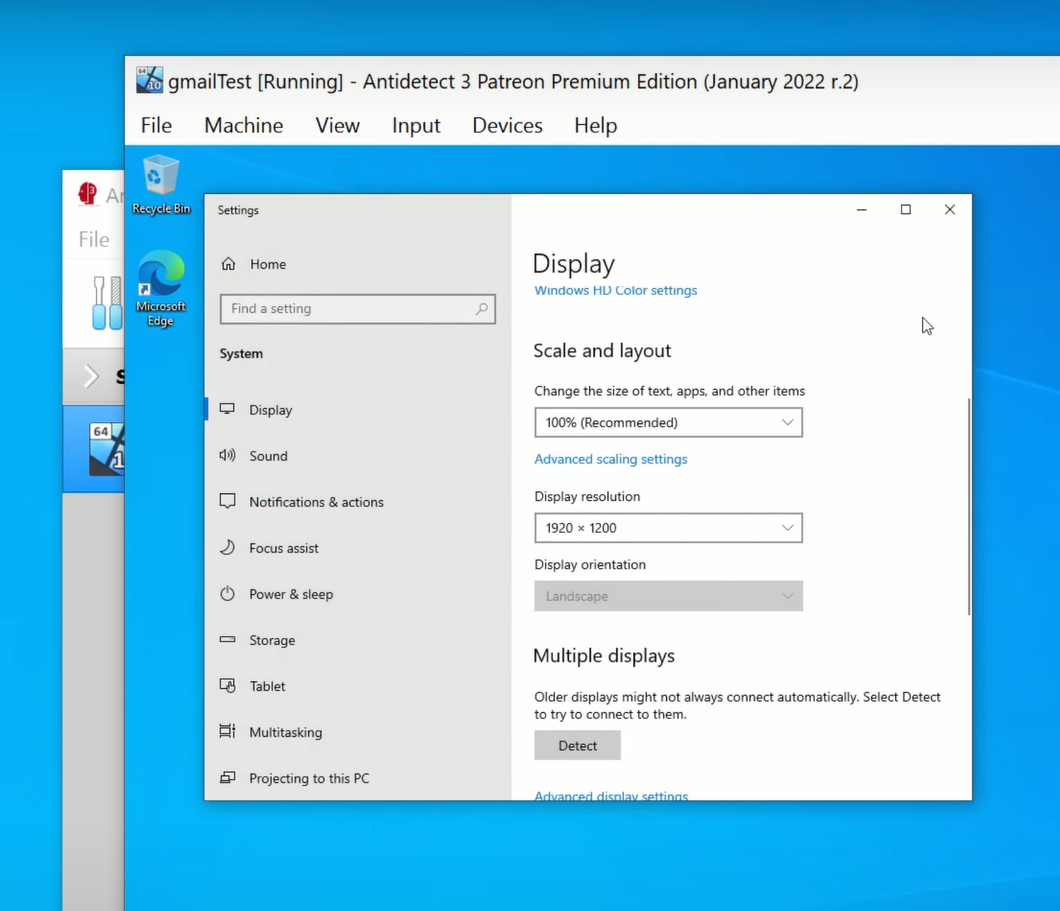Click the Detect button
The image size is (1060, 911).
tap(577, 745)
